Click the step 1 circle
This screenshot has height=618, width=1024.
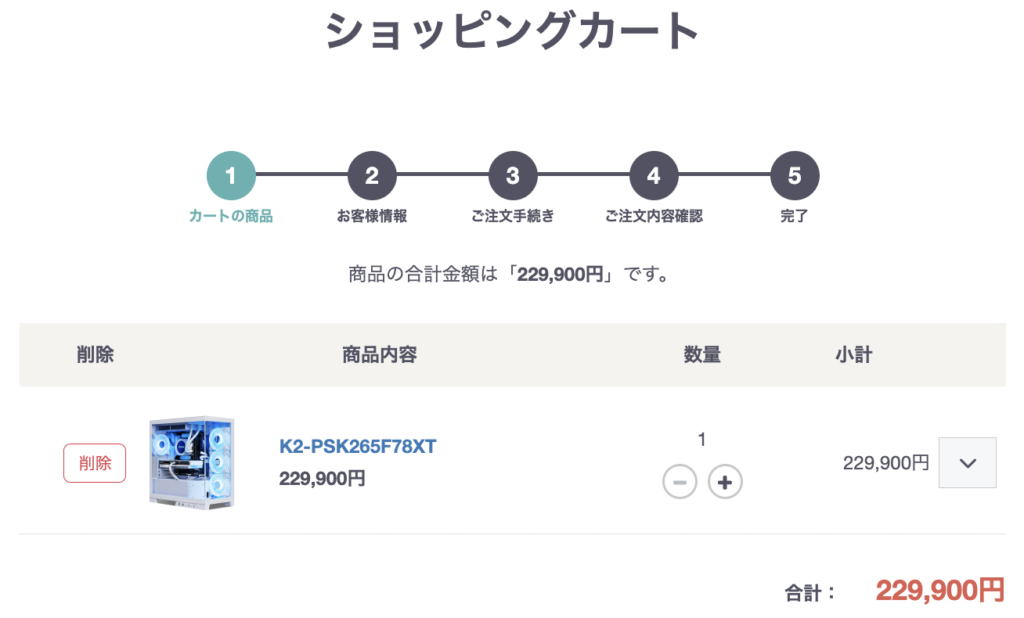coord(231,176)
